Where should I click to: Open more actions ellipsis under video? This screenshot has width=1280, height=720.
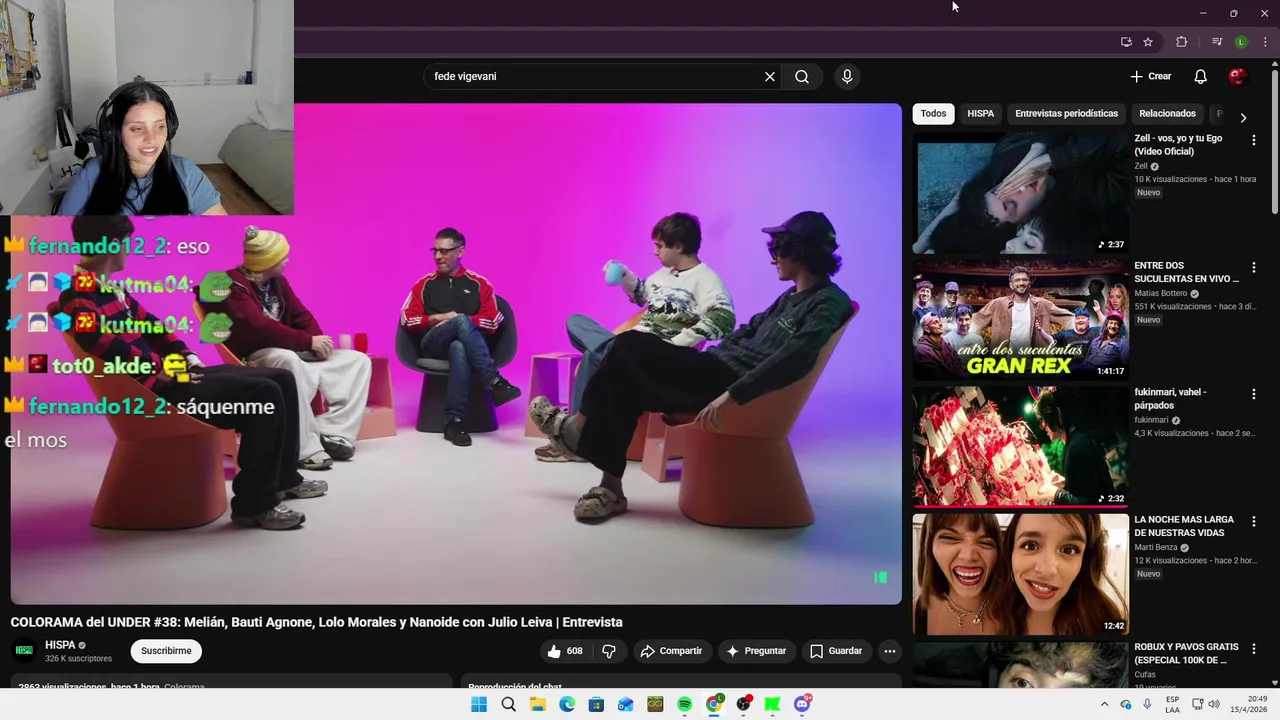(889, 651)
